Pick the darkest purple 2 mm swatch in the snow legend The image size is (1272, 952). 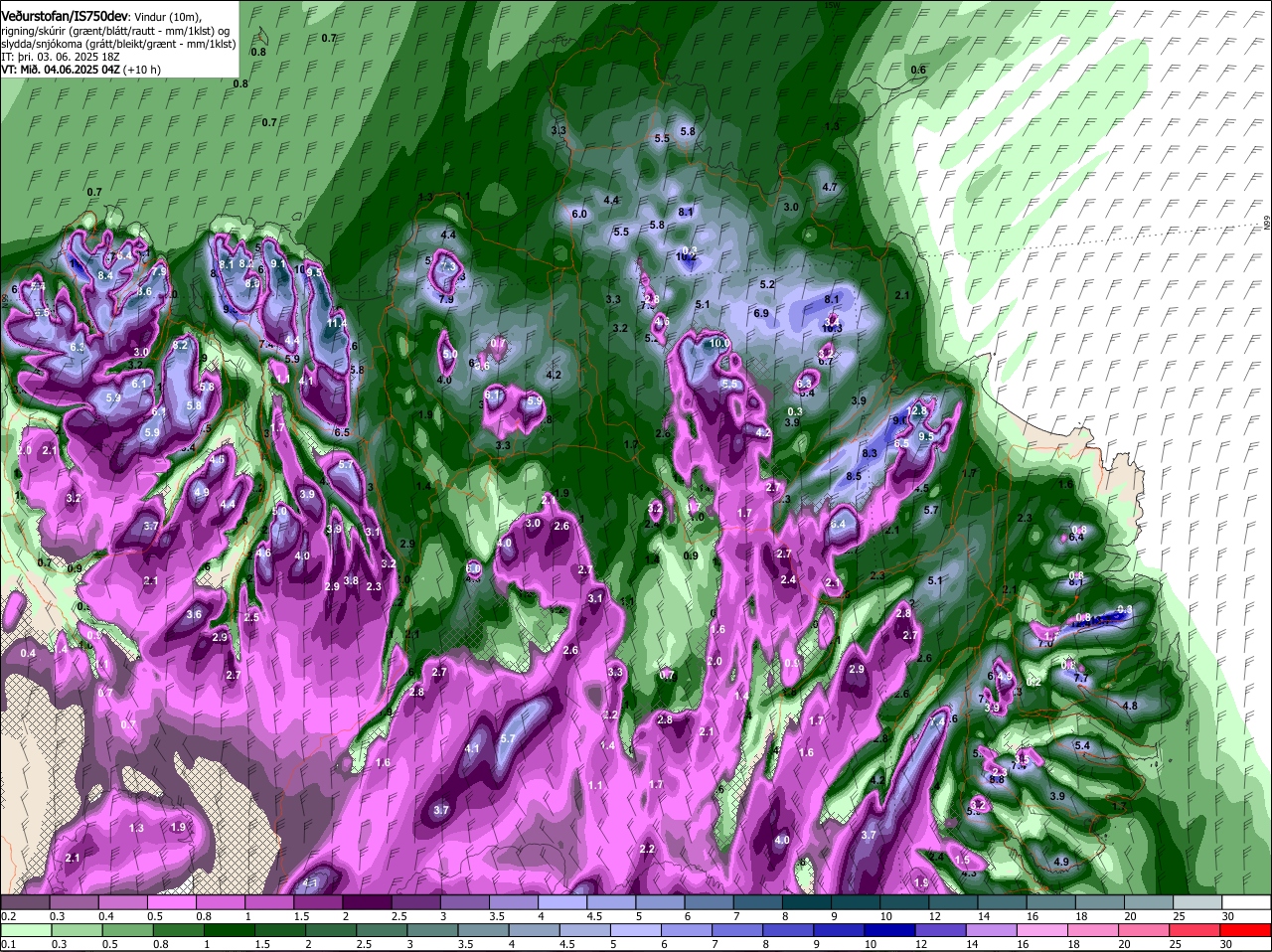click(367, 902)
